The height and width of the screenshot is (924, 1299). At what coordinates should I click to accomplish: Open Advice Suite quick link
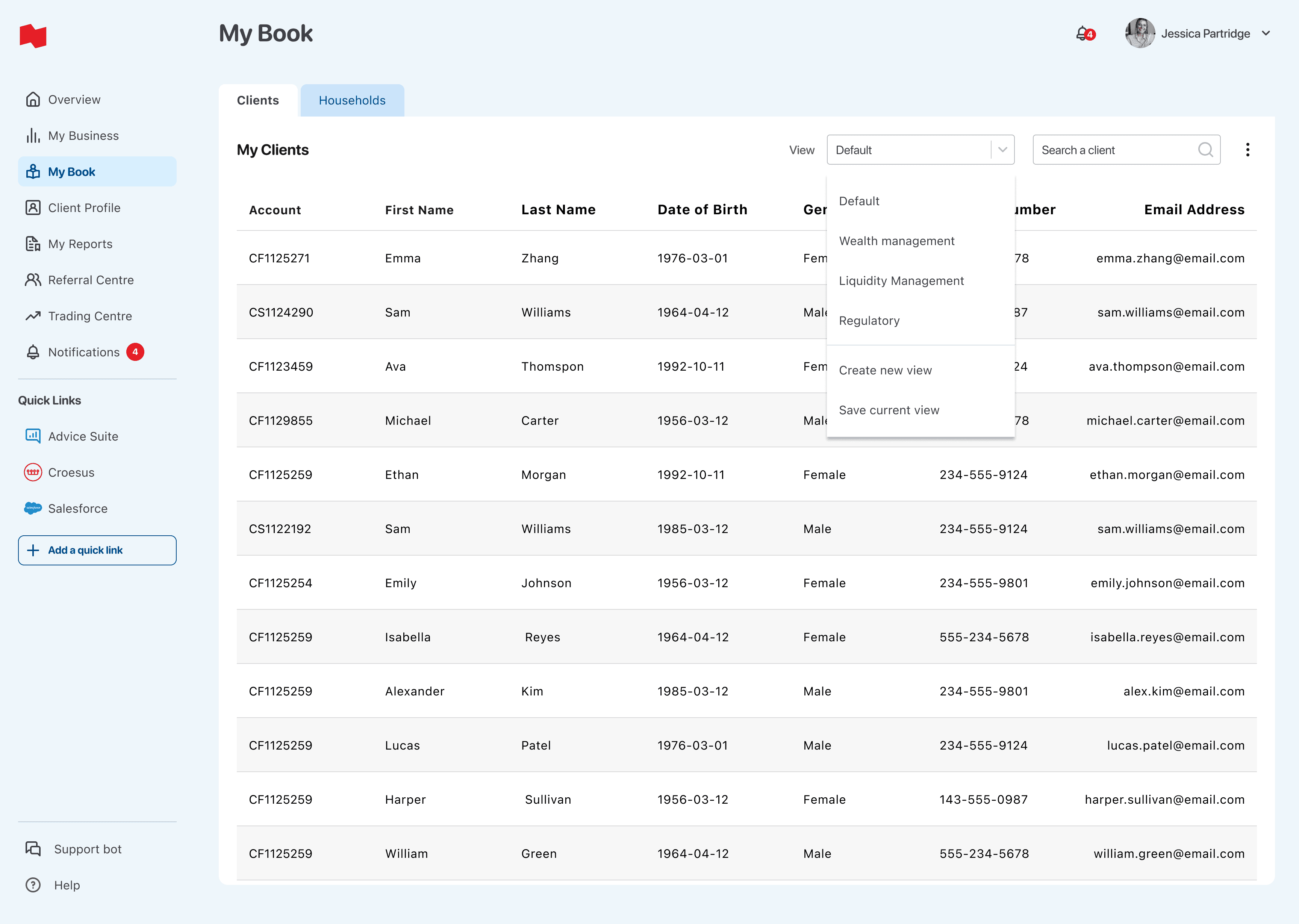tap(83, 436)
